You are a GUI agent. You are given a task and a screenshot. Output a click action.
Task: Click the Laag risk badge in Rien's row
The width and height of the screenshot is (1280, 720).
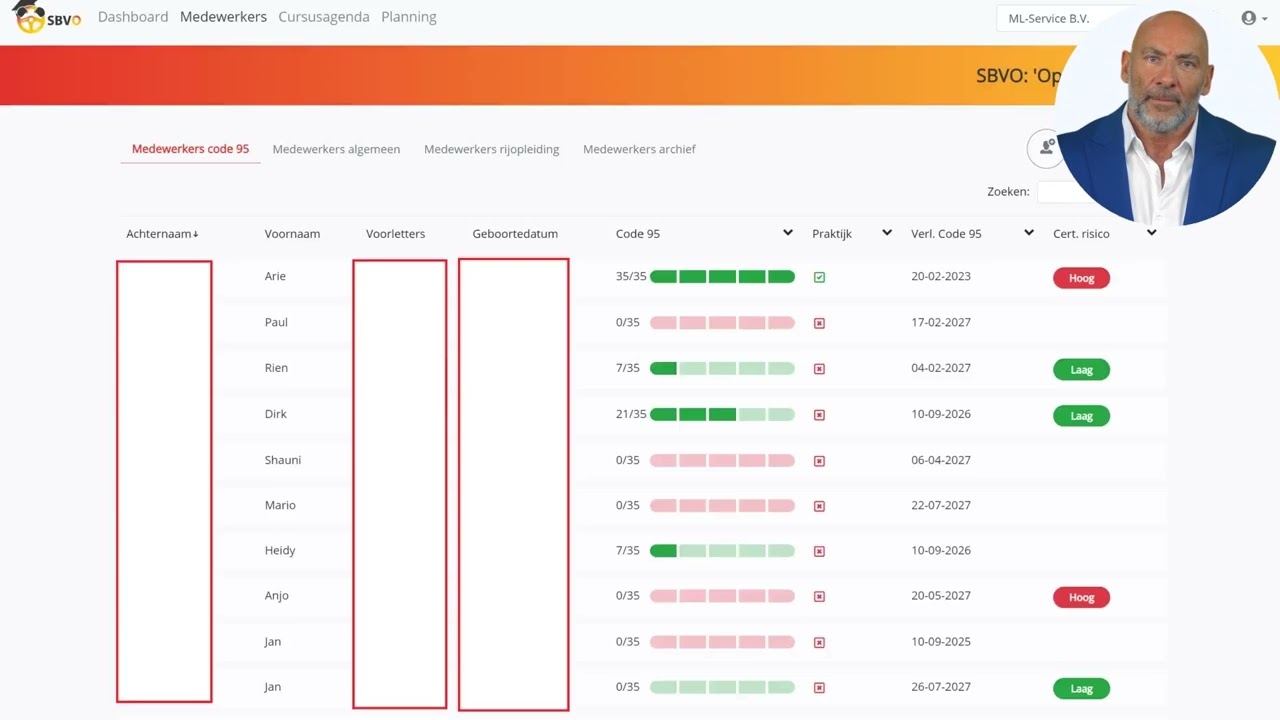1081,370
